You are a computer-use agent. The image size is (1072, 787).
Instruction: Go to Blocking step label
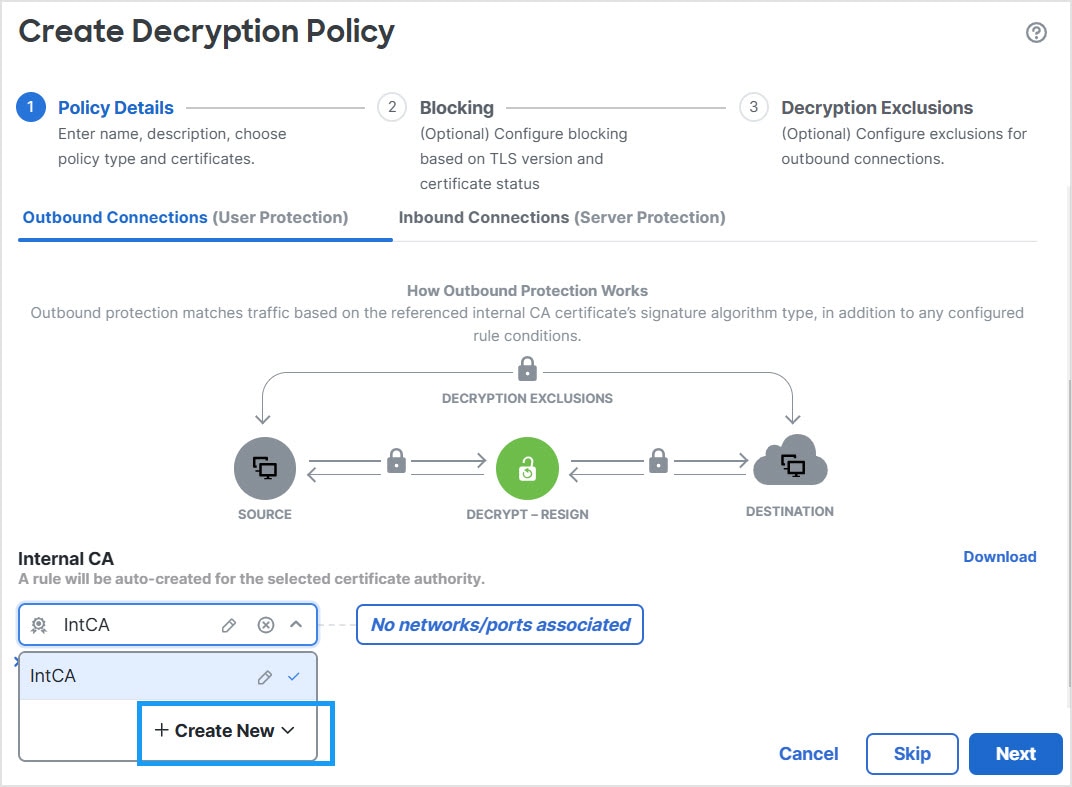[x=457, y=108]
